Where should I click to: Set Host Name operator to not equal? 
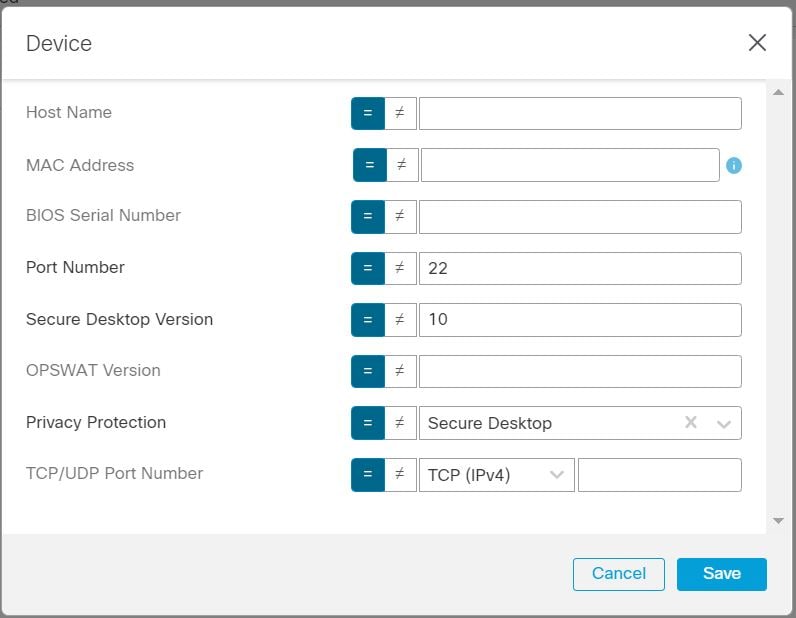pyautogui.click(x=400, y=113)
